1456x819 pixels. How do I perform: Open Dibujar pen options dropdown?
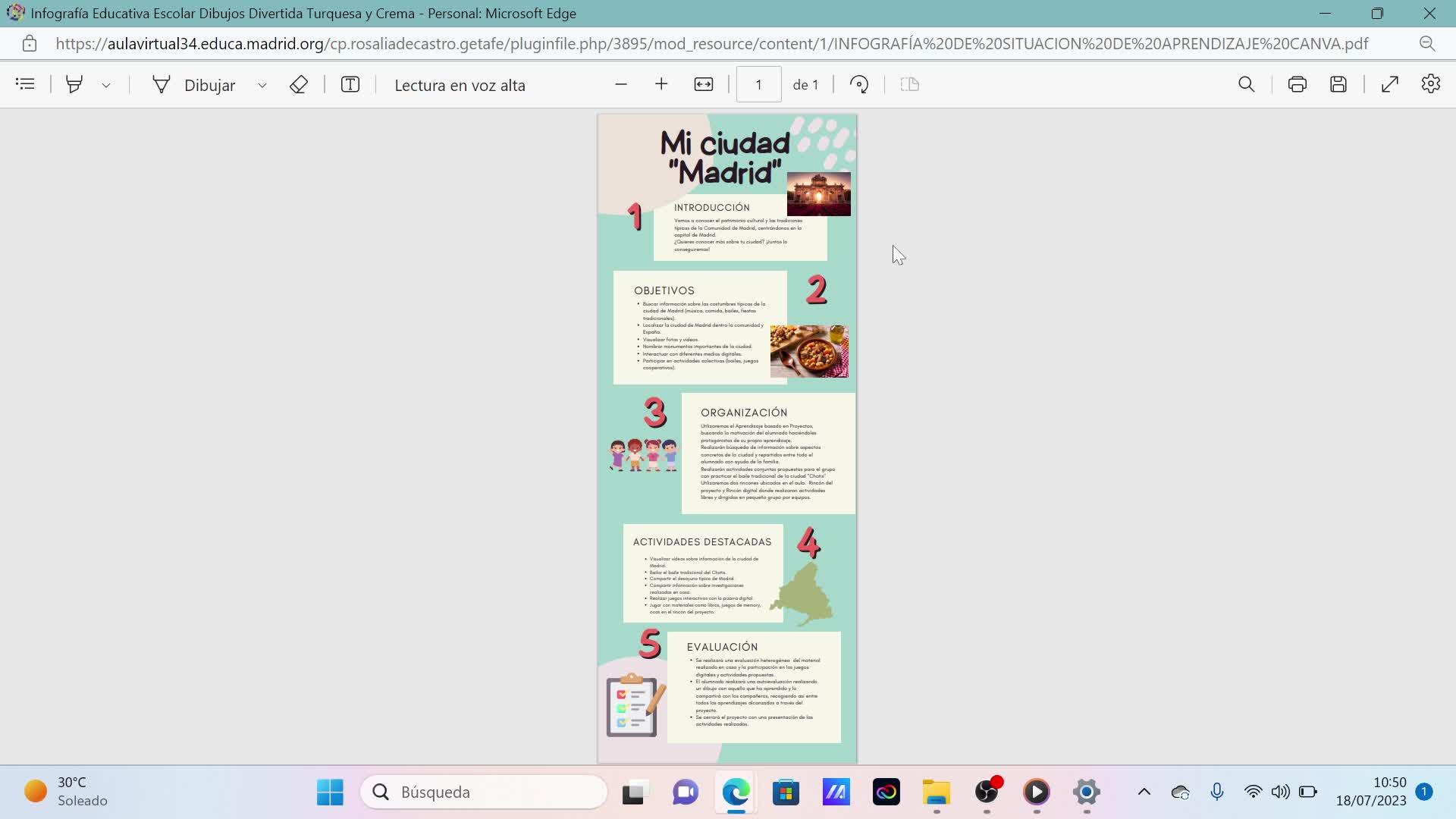tap(262, 85)
